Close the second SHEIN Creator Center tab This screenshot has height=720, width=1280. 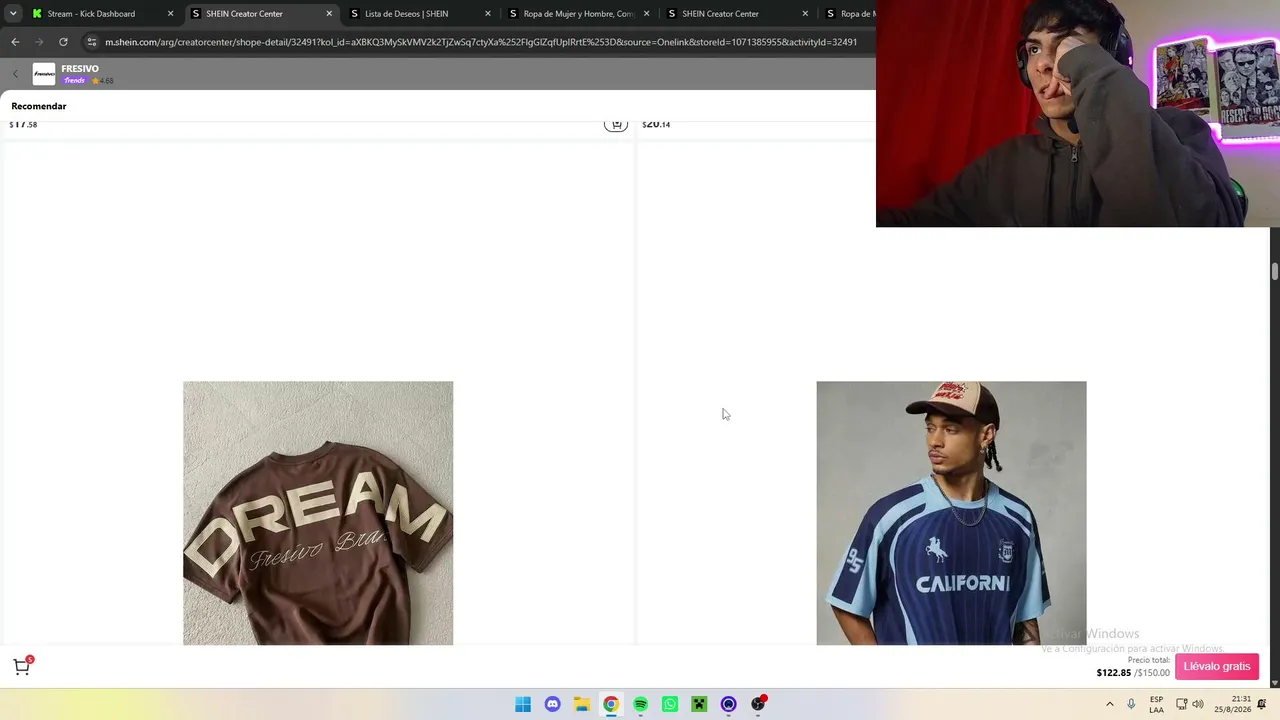click(x=805, y=14)
